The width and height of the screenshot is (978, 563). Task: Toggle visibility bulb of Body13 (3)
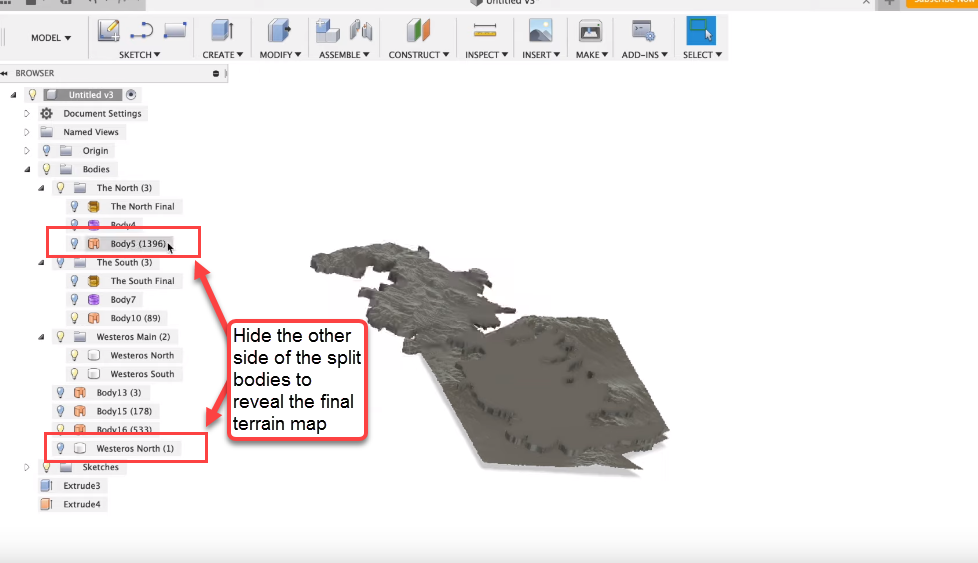click(x=61, y=393)
